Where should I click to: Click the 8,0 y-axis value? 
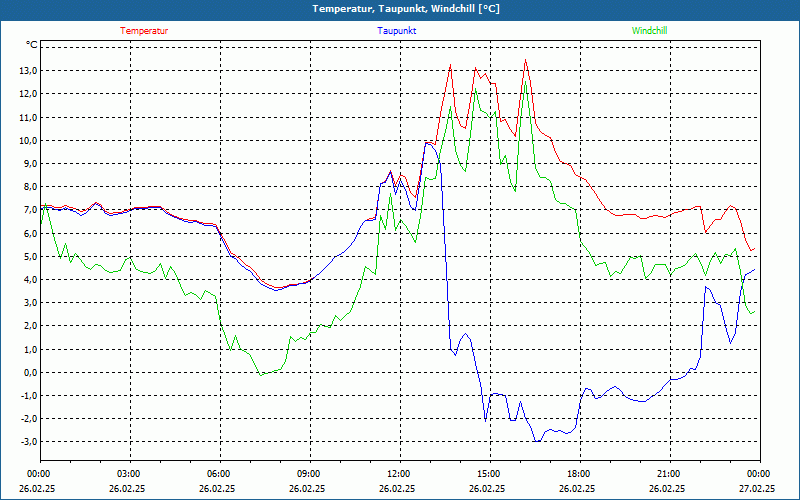(31, 187)
